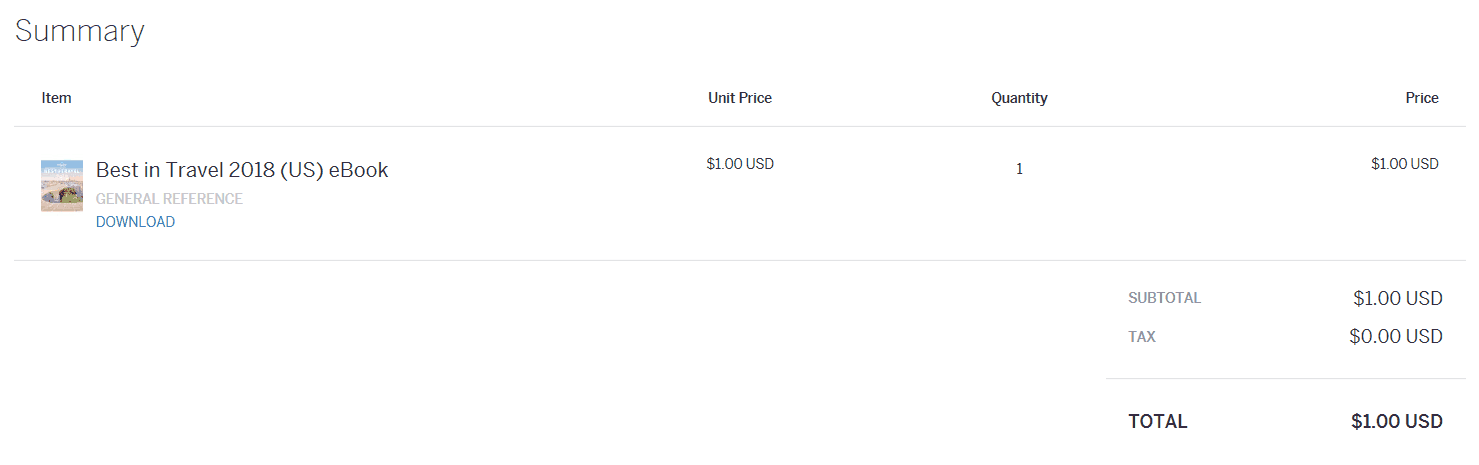Image resolution: width=1479 pixels, height=465 pixels.
Task: Click the TAX label
Action: click(1142, 337)
